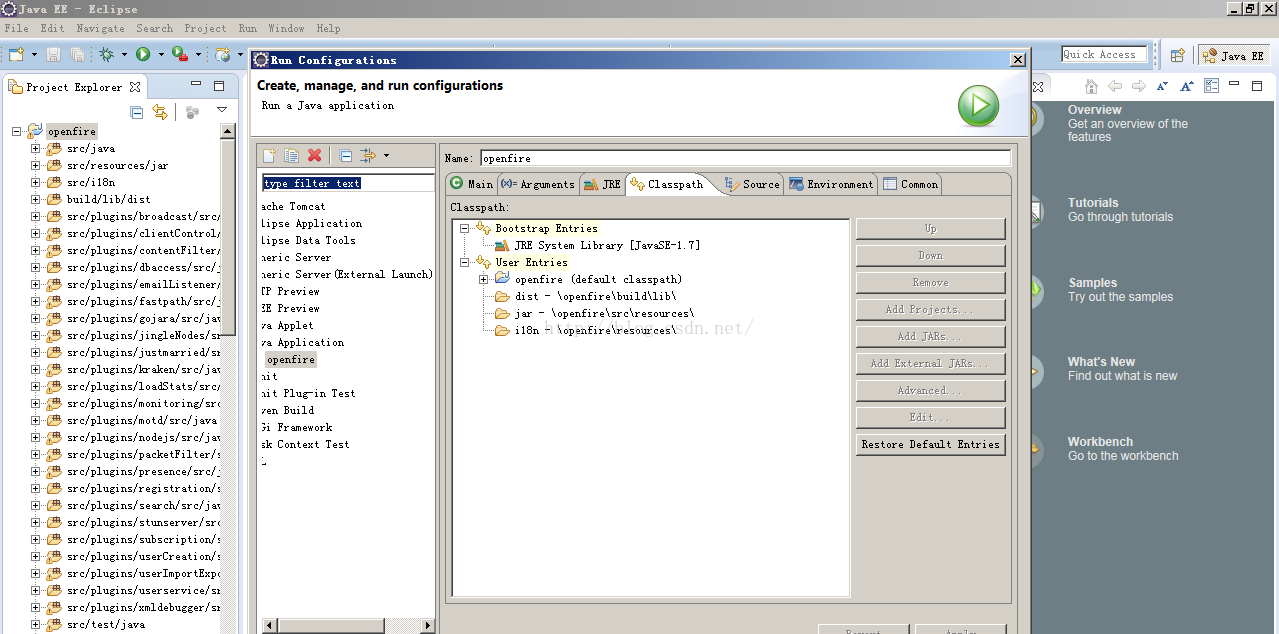The width and height of the screenshot is (1279, 634).
Task: Maximize the Project Explorer view
Action: click(219, 86)
